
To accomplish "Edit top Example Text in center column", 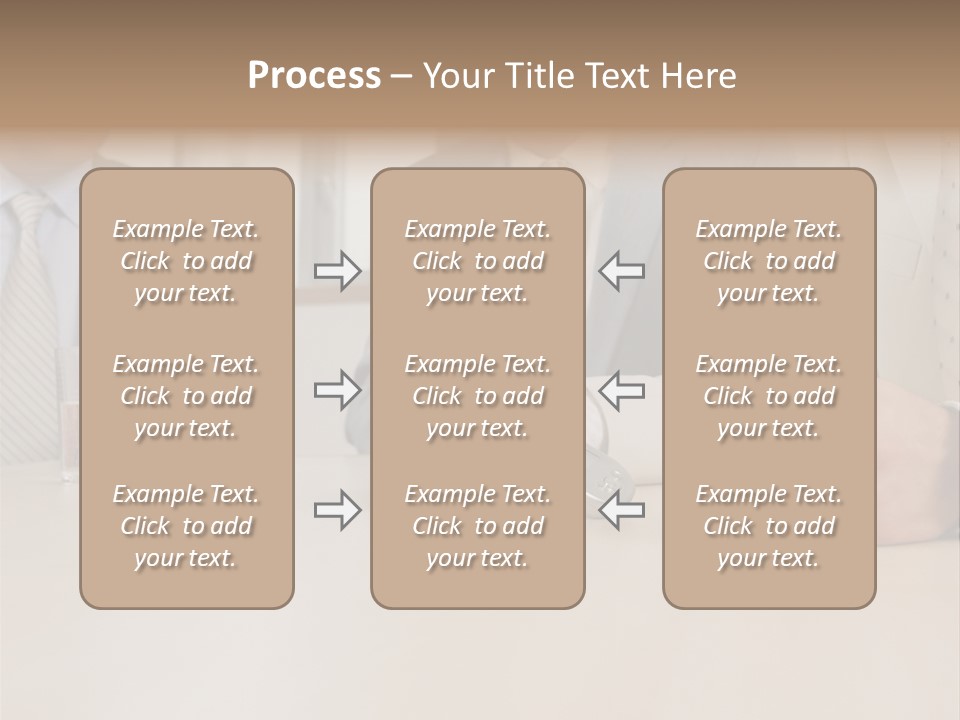I will (x=478, y=261).
